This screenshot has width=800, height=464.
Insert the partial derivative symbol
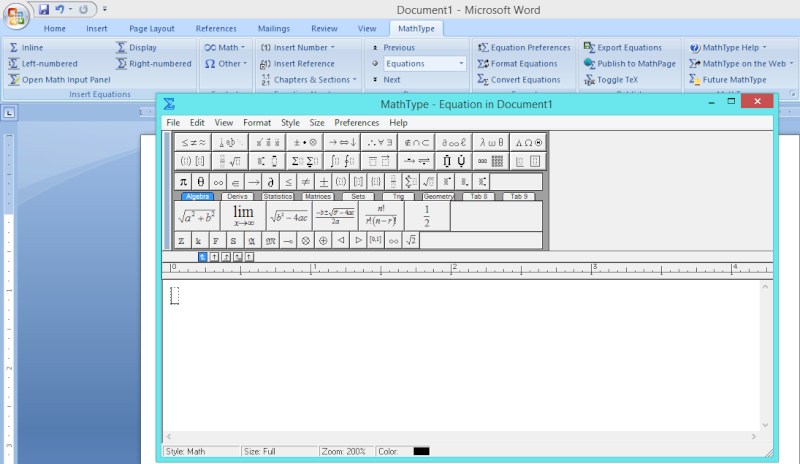point(270,182)
